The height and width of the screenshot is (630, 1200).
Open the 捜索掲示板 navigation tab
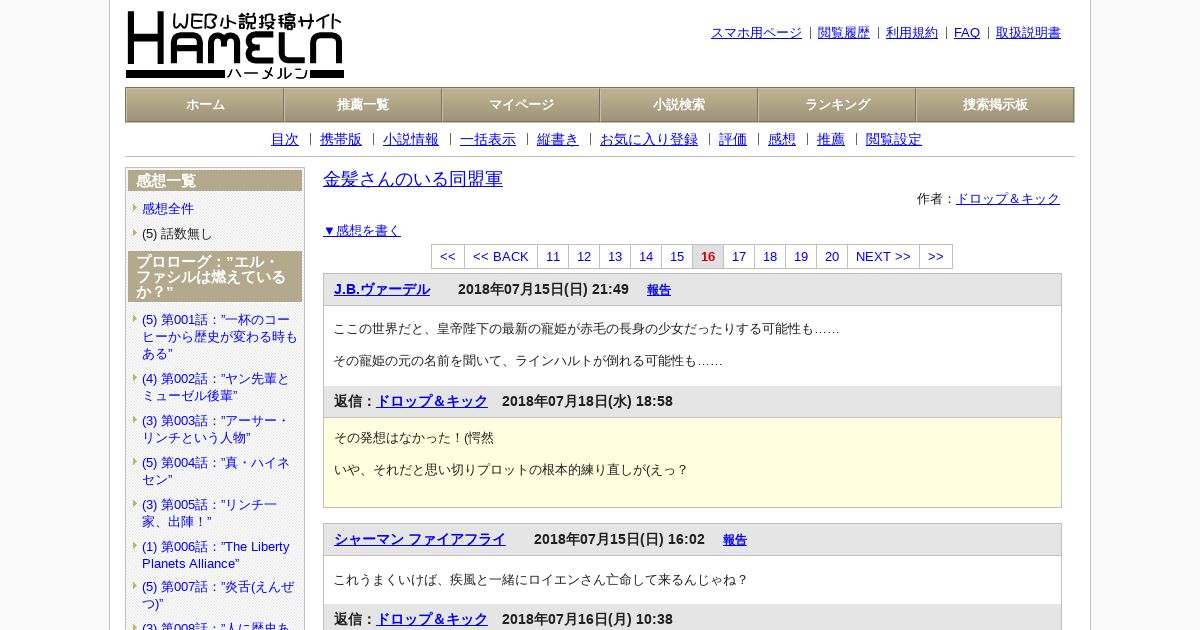995,104
